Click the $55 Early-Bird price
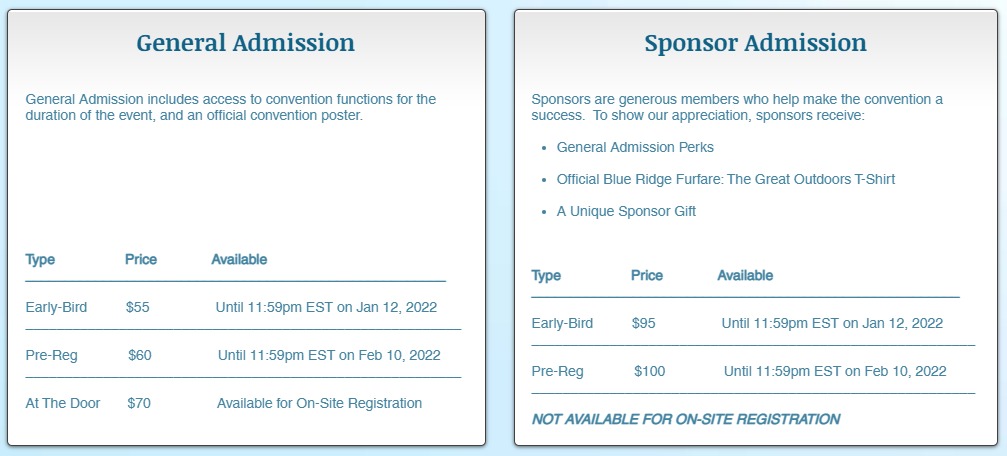Image resolution: width=1007 pixels, height=456 pixels. 138,307
